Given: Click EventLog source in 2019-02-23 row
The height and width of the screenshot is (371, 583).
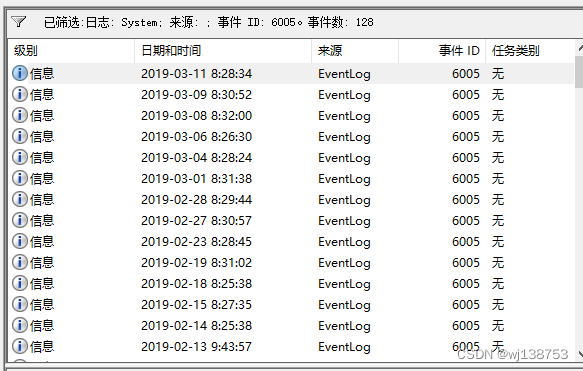Looking at the screenshot, I should pos(344,242).
